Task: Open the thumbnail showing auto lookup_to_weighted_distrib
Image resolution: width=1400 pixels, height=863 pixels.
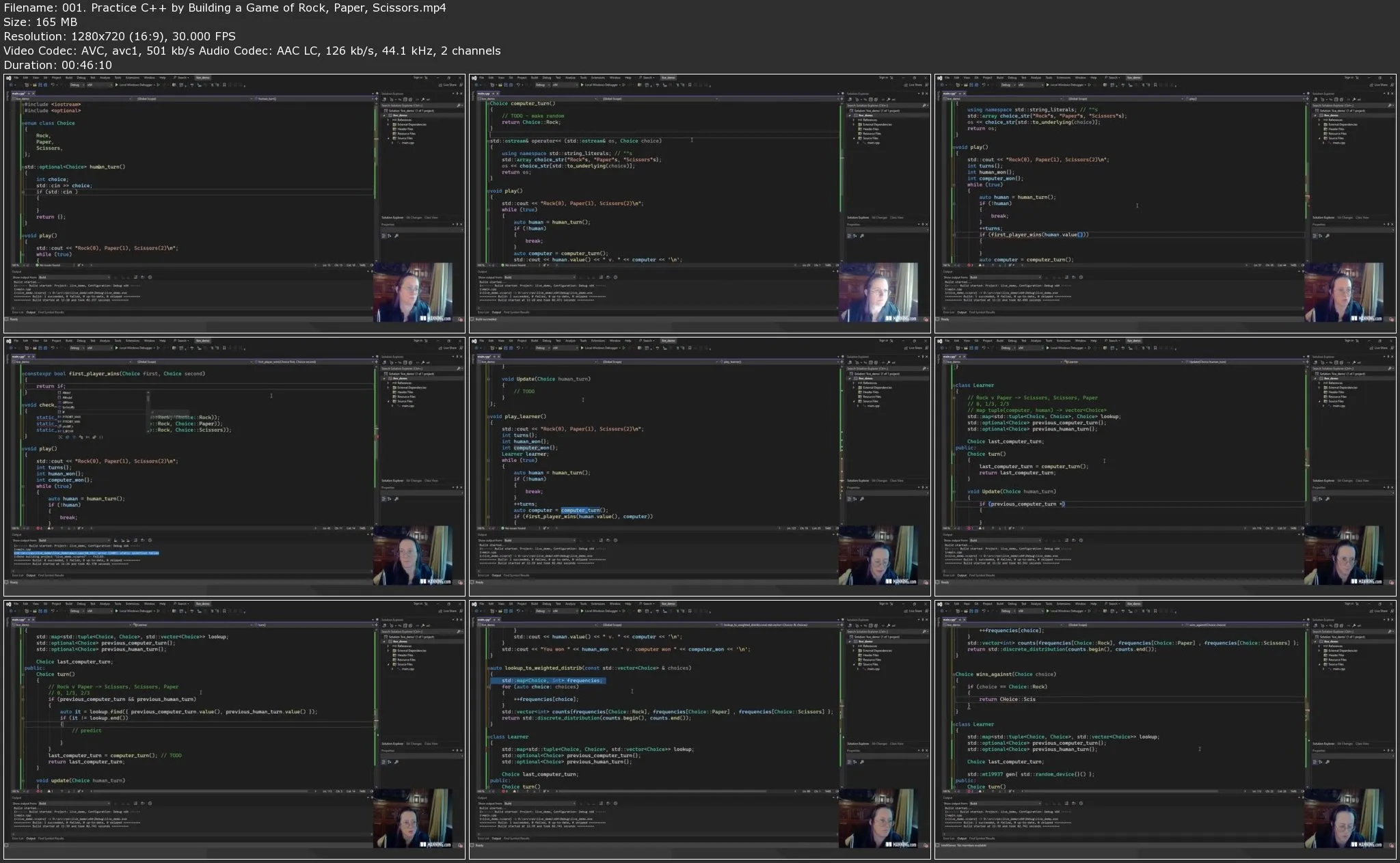Action: [699, 729]
